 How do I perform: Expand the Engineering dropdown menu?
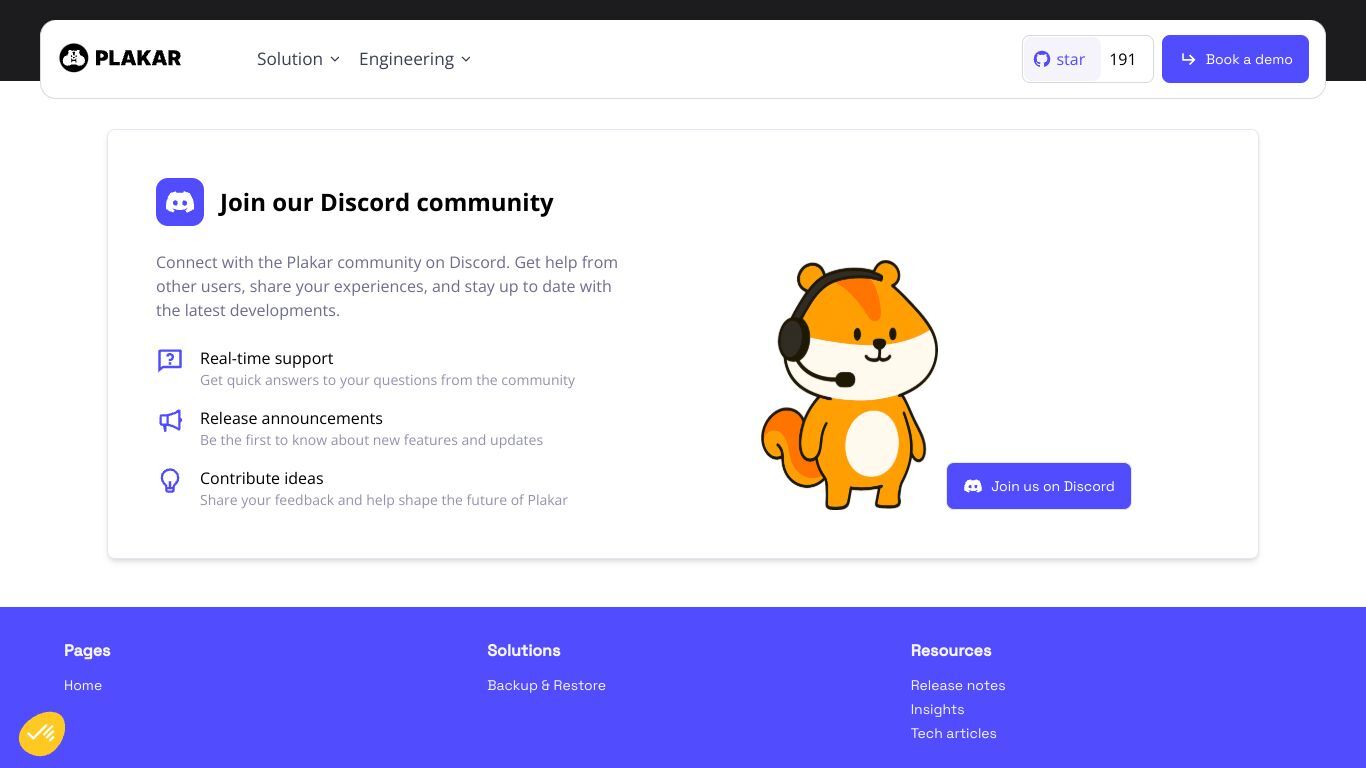415,59
